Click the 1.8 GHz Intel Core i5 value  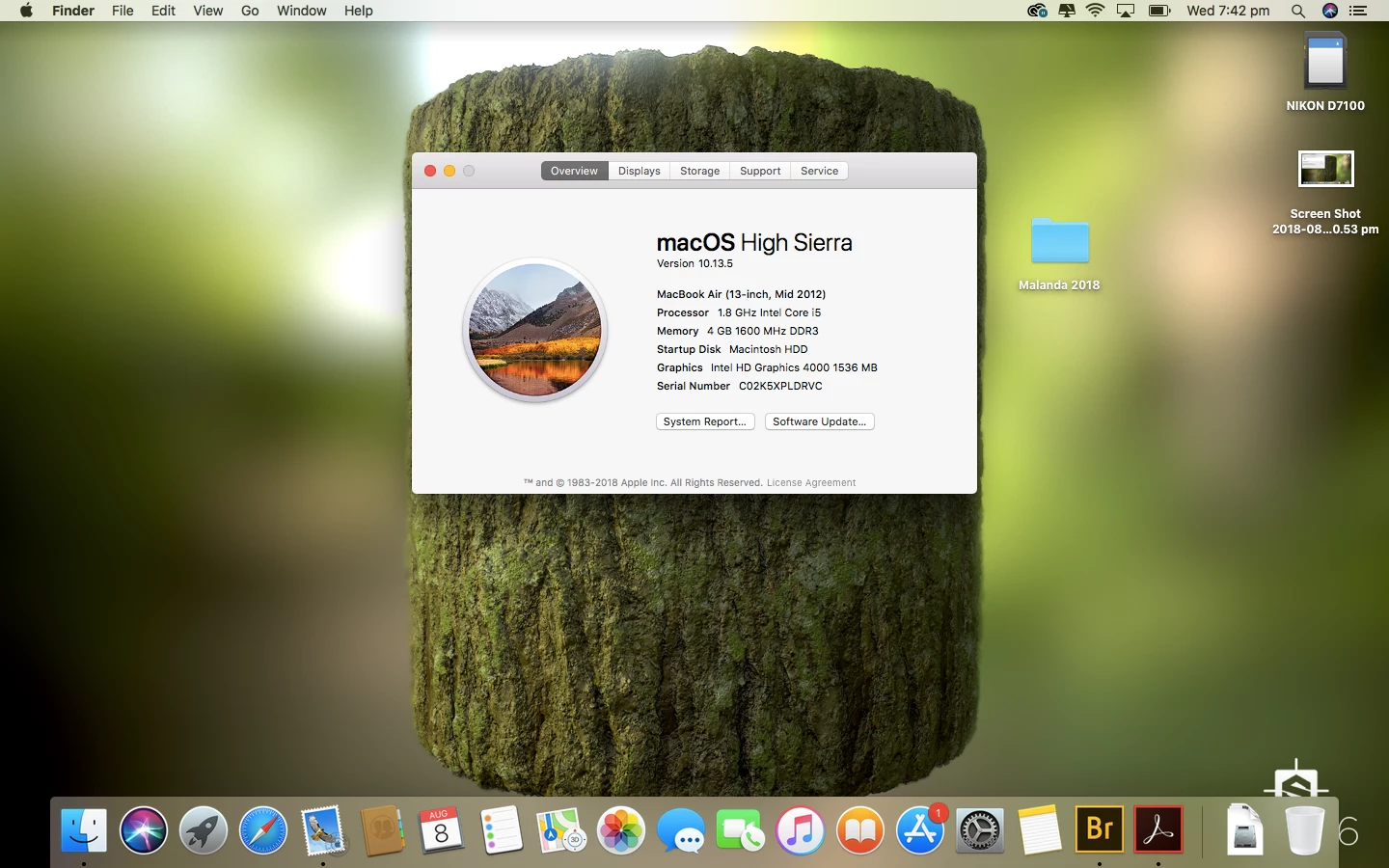769,312
